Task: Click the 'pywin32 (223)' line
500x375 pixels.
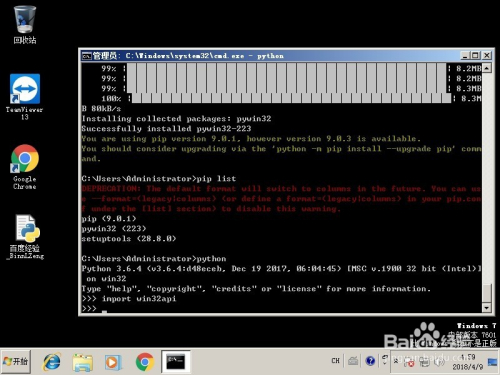Action: (x=114, y=229)
